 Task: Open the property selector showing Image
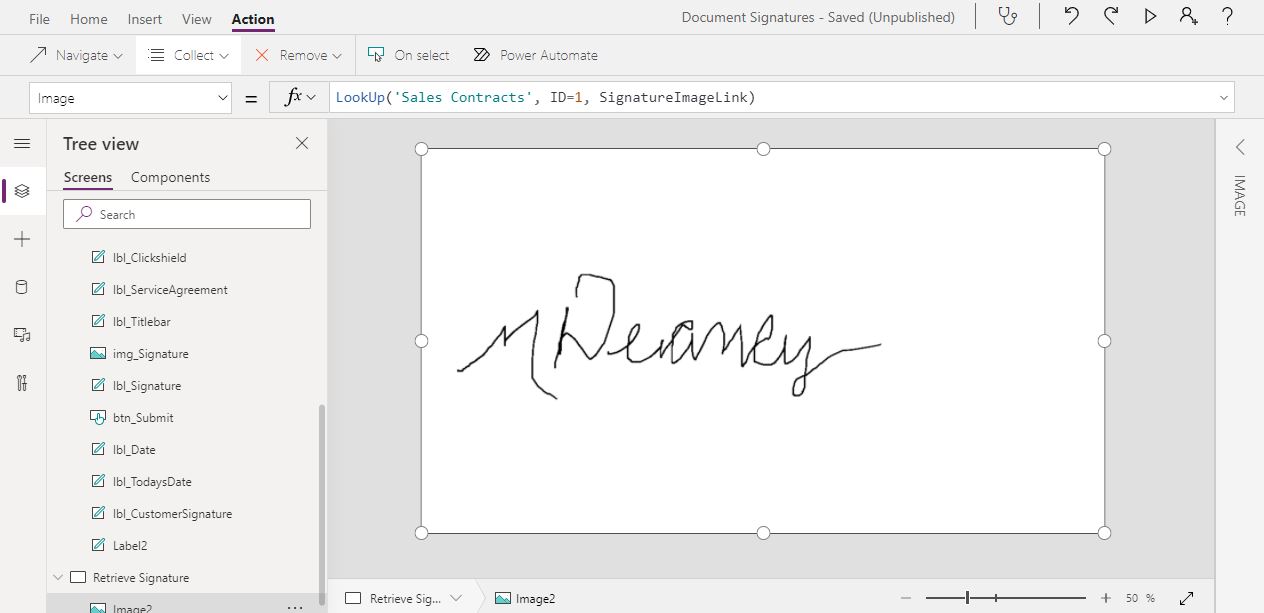[x=130, y=97]
